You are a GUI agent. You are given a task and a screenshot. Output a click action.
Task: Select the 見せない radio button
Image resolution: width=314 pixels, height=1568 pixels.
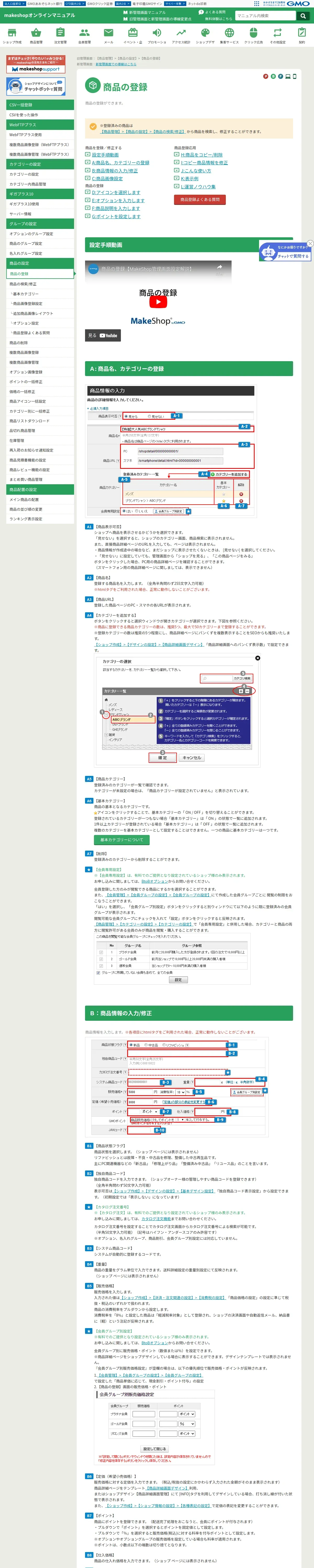(149, 416)
